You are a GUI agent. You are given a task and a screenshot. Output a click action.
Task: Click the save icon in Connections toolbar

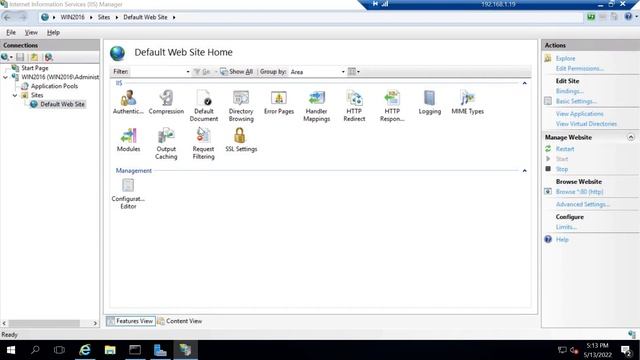[20, 57]
